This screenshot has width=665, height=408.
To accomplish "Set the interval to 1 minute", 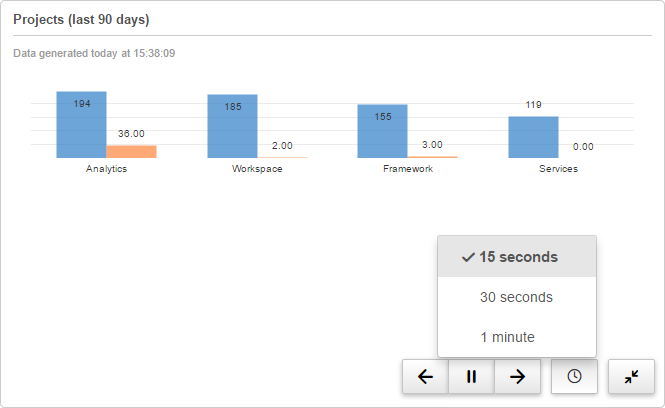I will point(517,337).
